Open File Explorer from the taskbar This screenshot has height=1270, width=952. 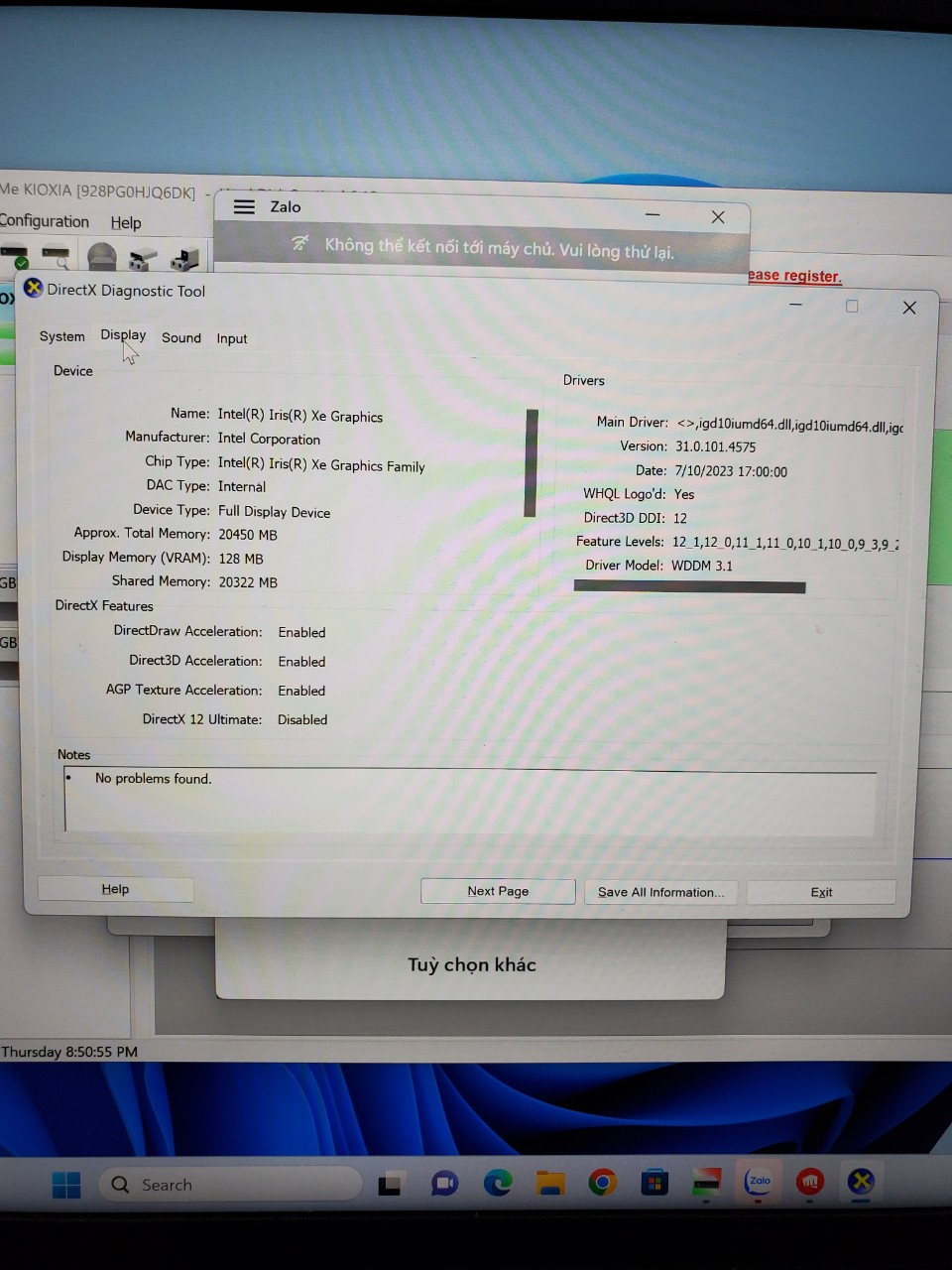[550, 1183]
